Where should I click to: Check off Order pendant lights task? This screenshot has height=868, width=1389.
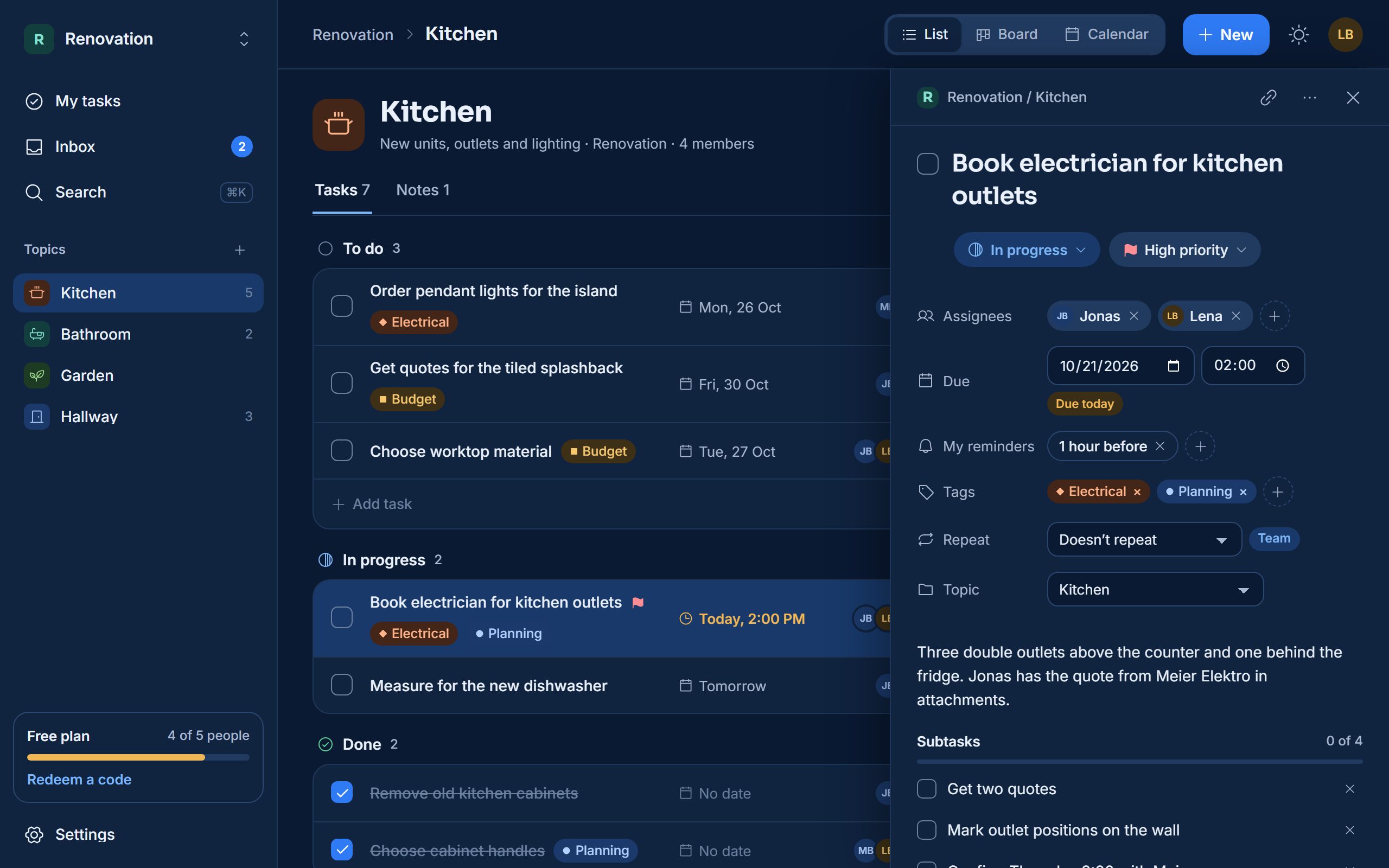[341, 306]
